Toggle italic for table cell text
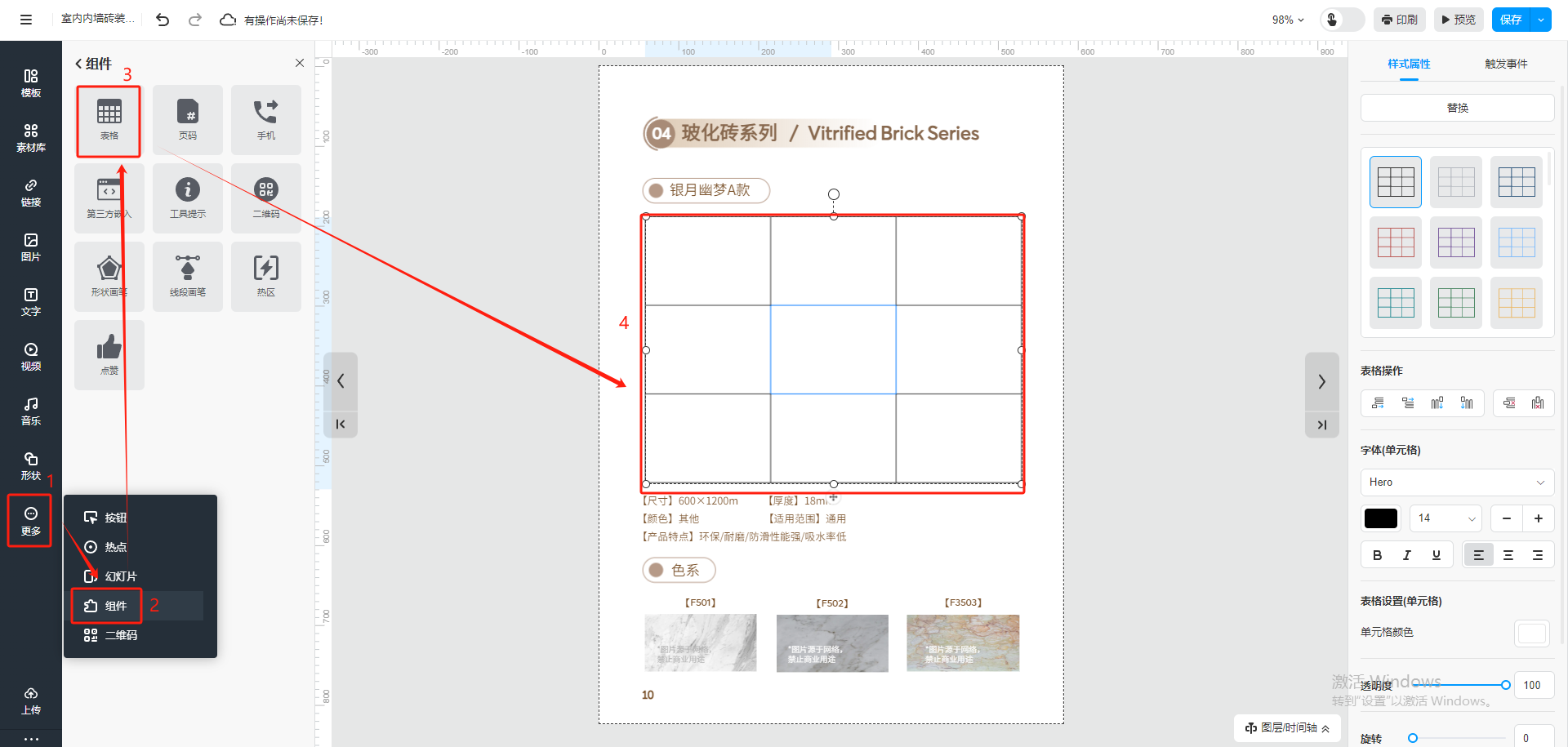Screen dimensions: 1568x747 coord(1406,555)
